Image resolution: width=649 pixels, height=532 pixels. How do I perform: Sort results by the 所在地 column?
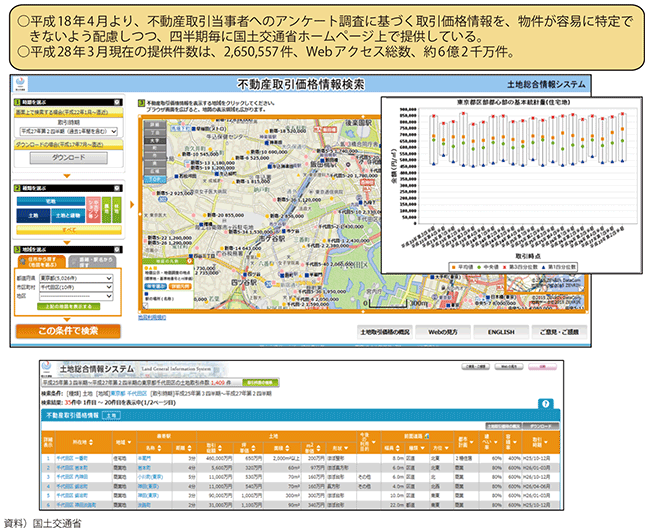coord(83,443)
